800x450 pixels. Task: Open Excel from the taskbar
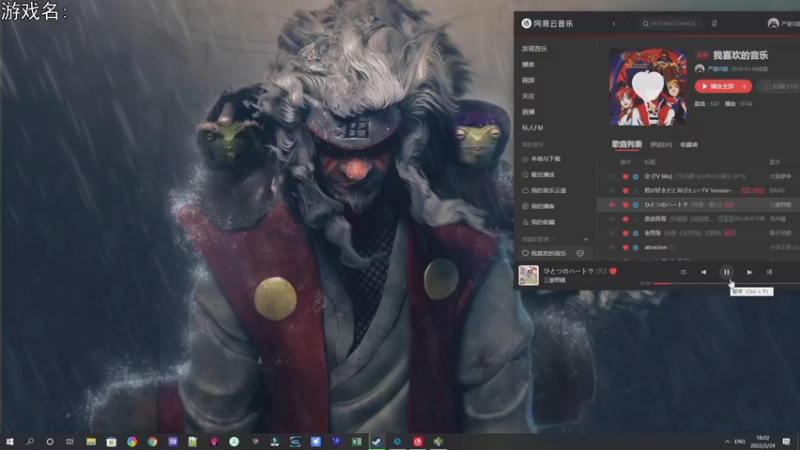357,441
